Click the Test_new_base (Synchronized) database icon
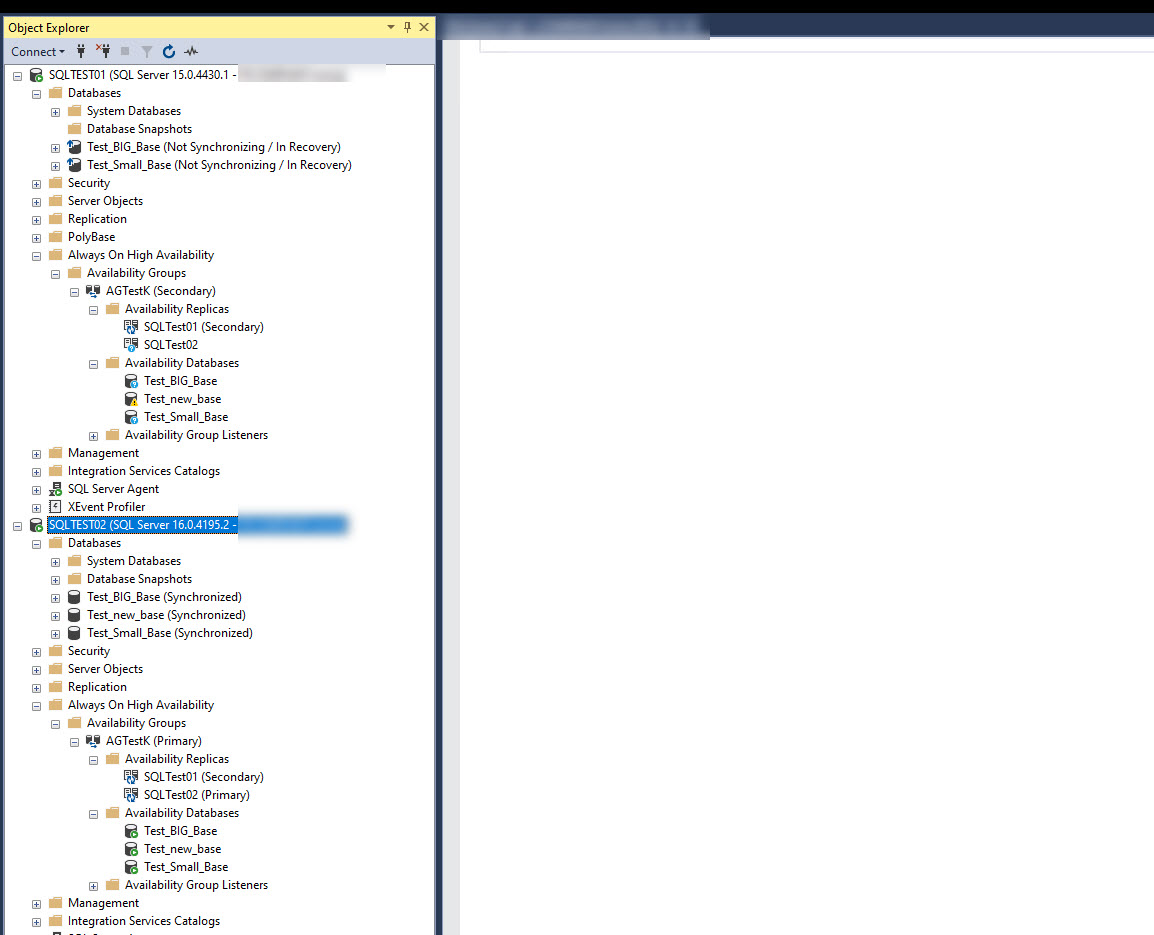The width and height of the screenshot is (1154, 935). point(74,615)
